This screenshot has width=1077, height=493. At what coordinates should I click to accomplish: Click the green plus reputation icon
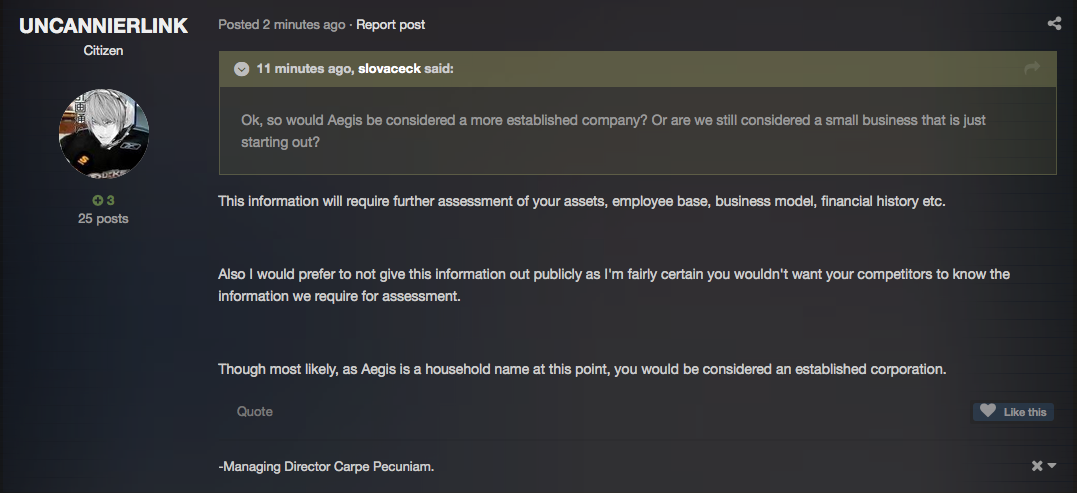[x=98, y=200]
